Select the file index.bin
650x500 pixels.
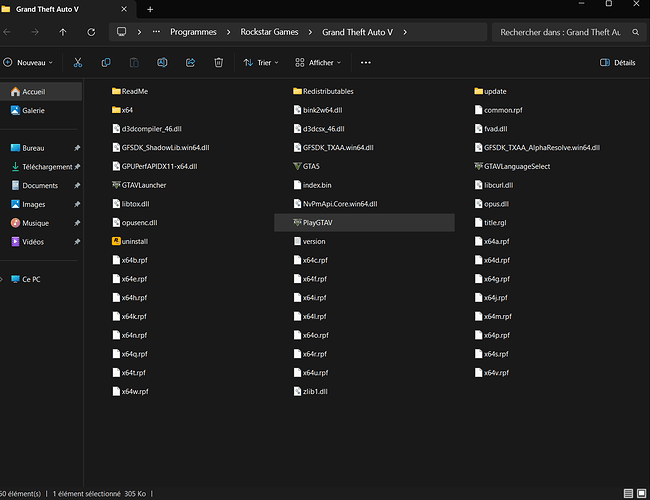(312, 185)
